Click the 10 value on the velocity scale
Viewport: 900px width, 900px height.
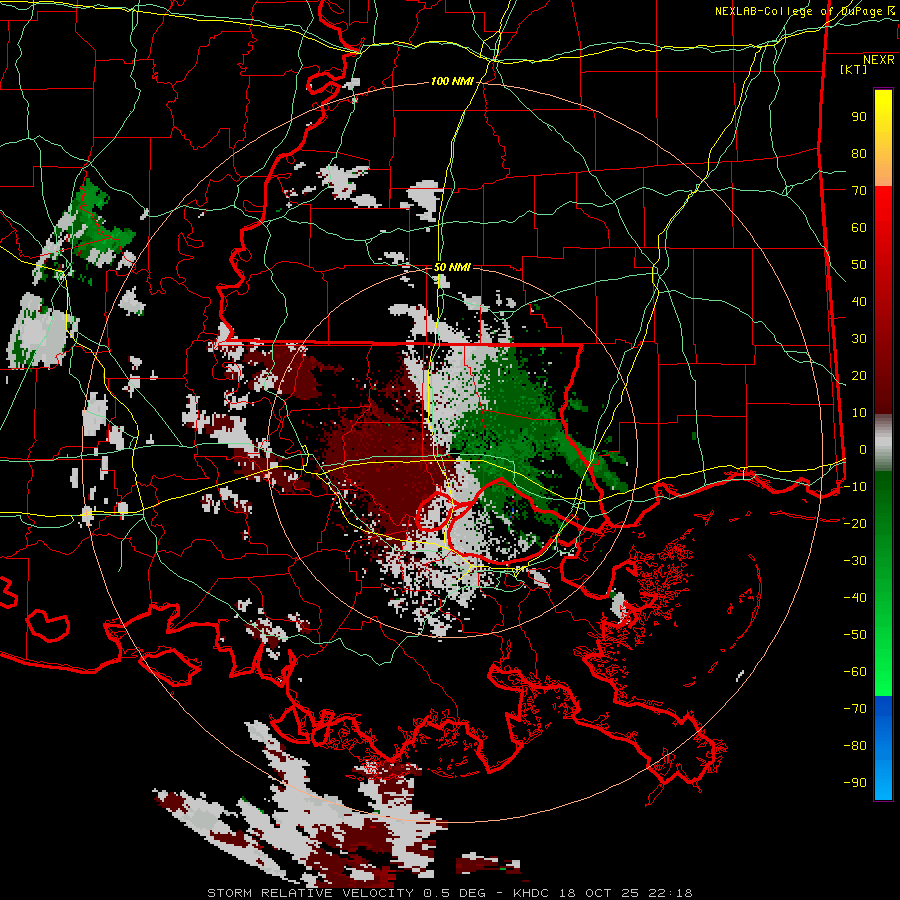tap(859, 413)
